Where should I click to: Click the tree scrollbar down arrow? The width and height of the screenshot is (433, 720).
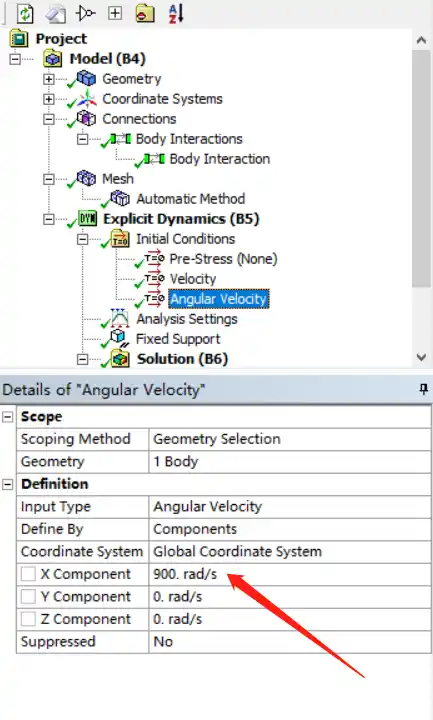[421, 357]
